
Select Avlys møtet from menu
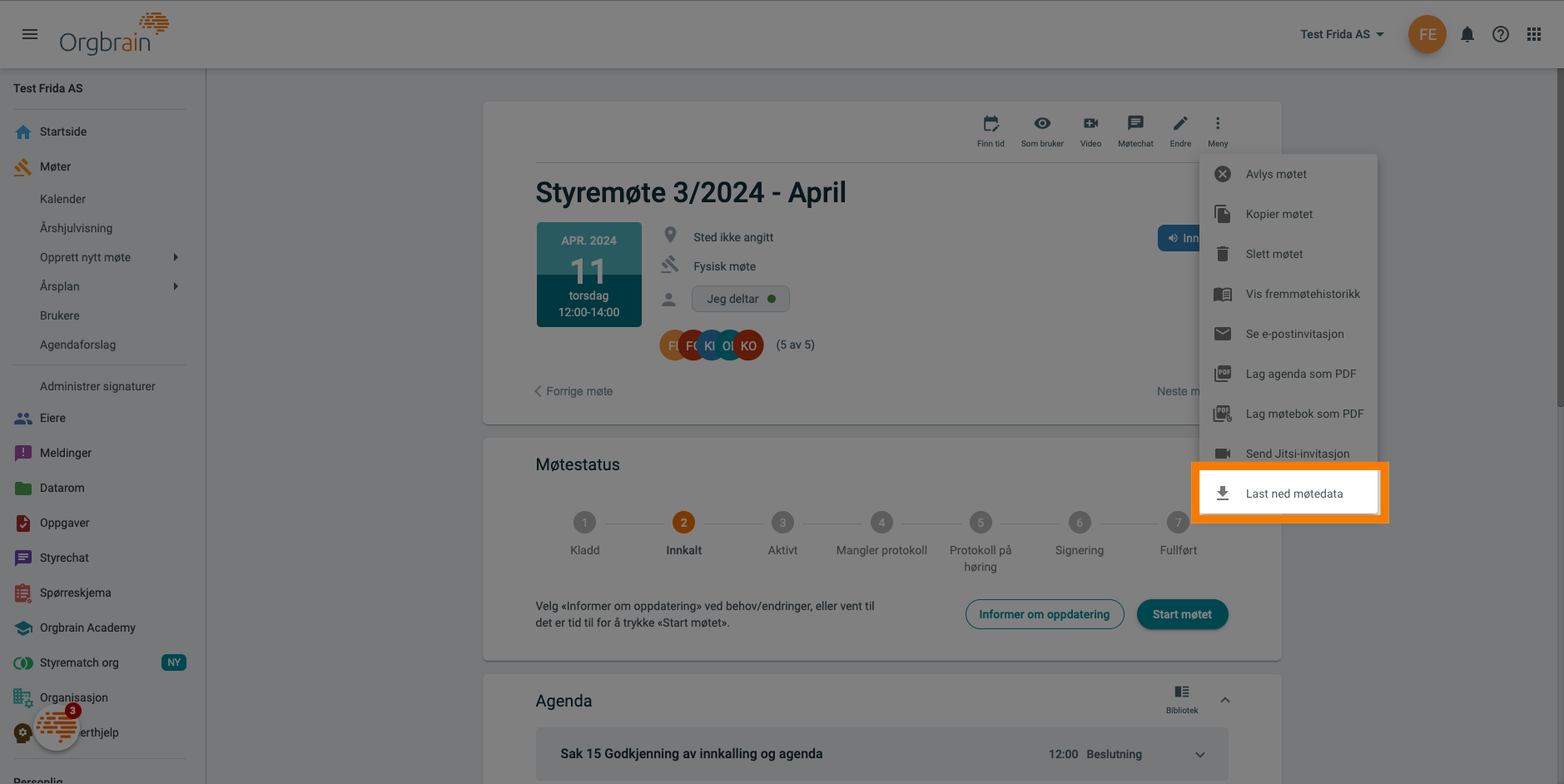point(1288,174)
